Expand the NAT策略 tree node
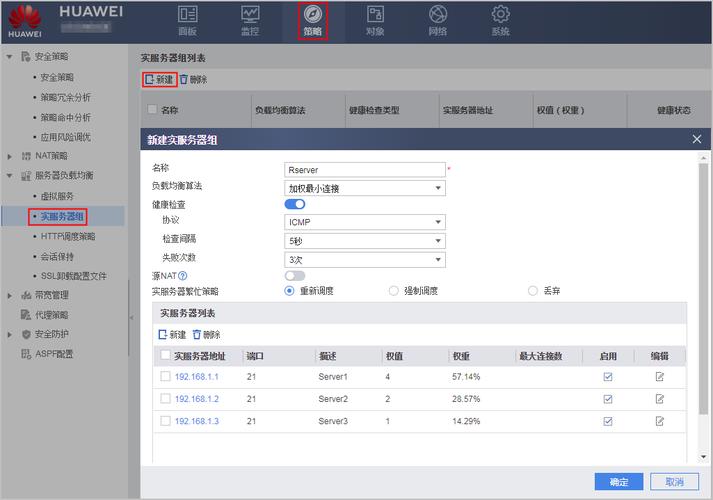The width and height of the screenshot is (713, 500). 10,156
